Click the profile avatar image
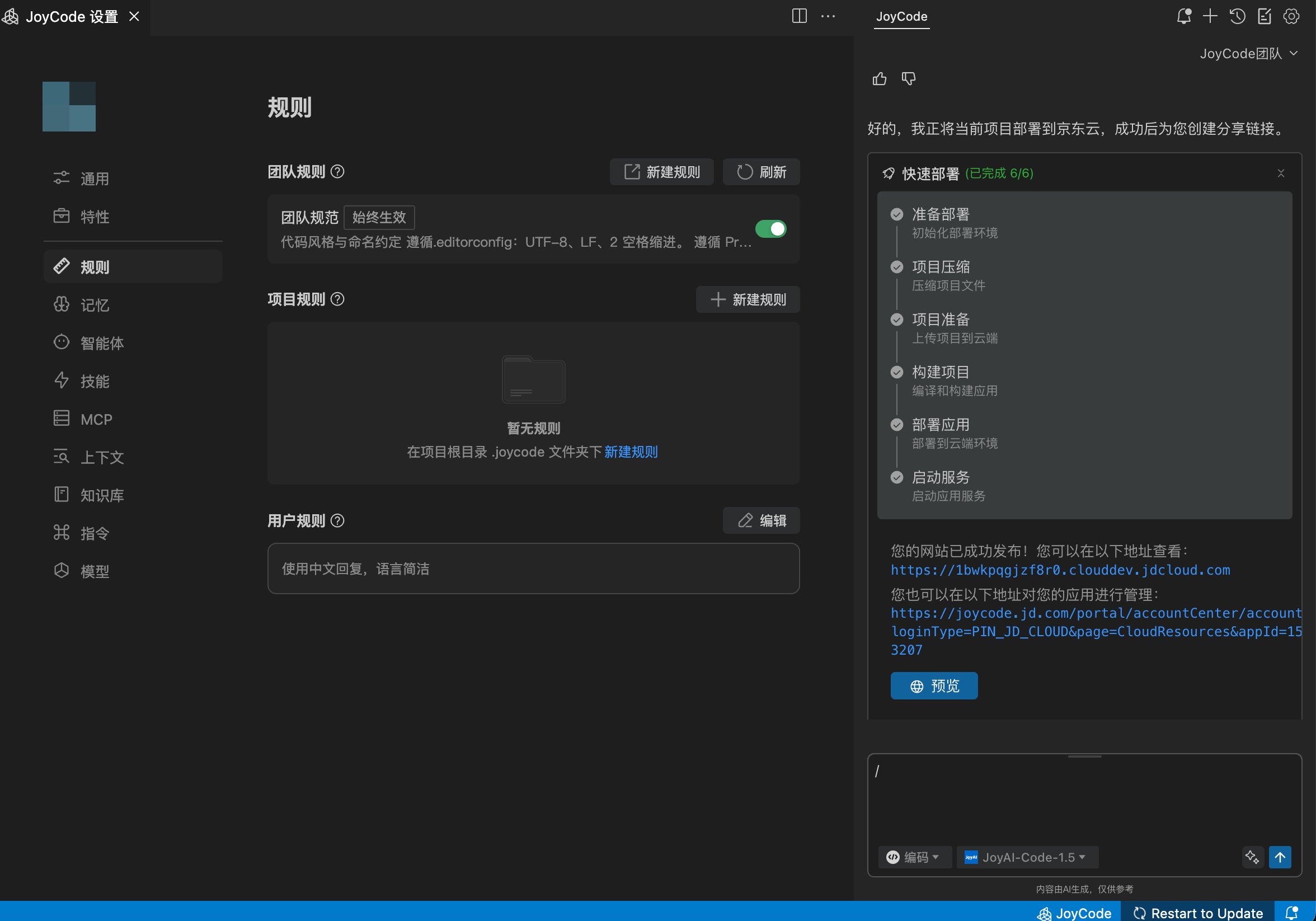This screenshot has width=1316, height=921. 69,107
